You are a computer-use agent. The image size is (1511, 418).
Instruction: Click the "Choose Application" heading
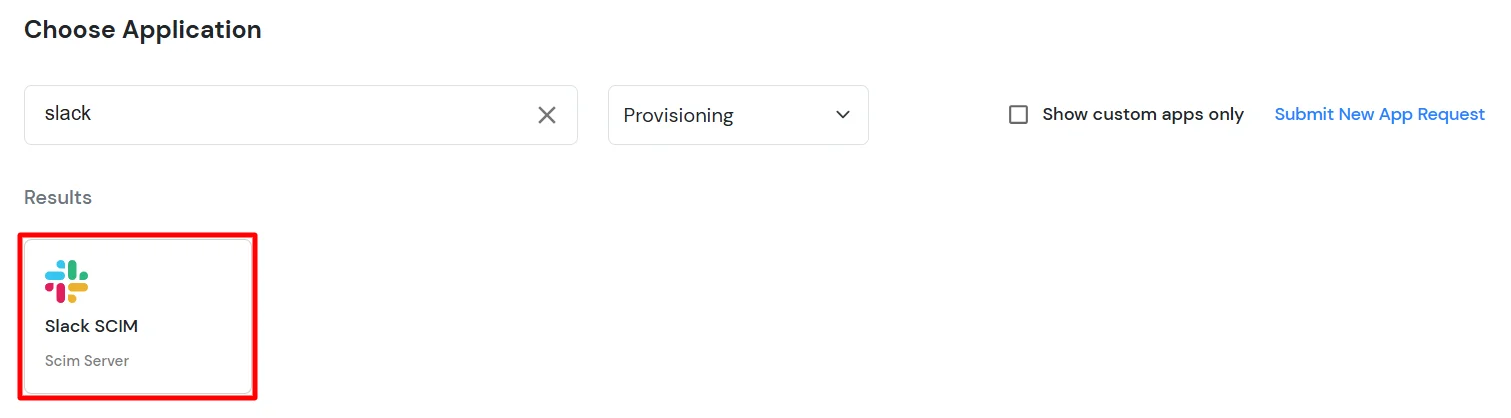tap(142, 30)
